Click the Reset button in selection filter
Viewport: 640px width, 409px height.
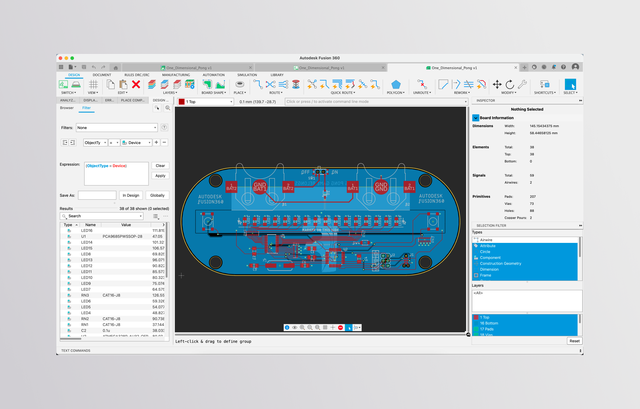[574, 341]
